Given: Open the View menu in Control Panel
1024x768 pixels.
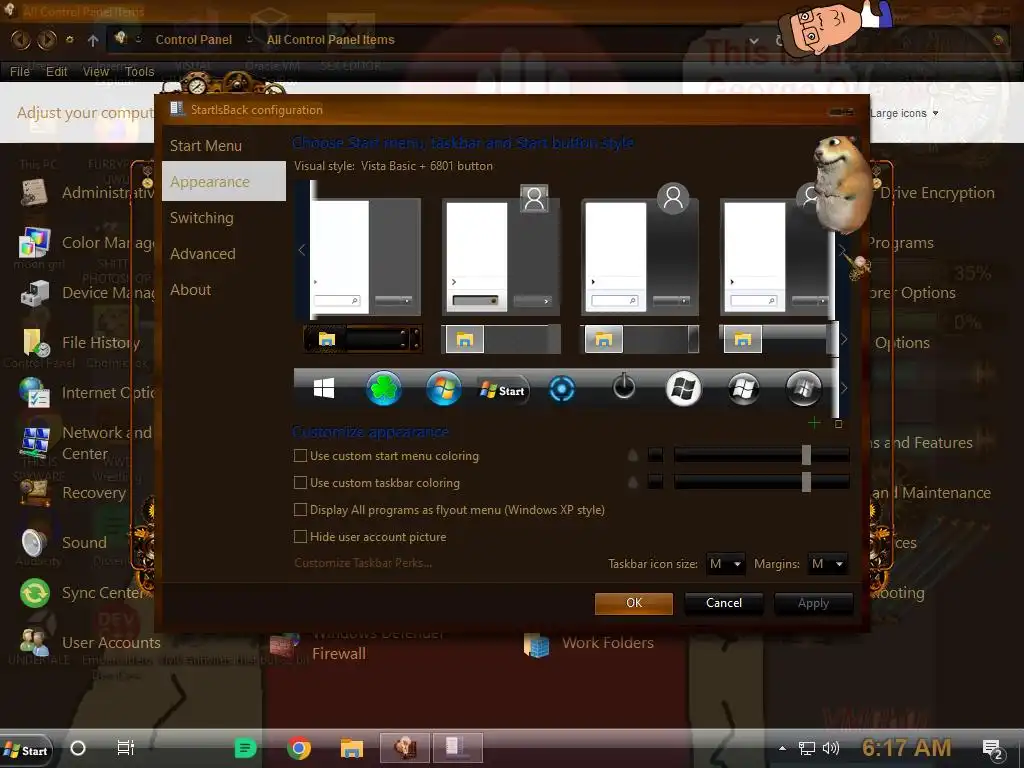Looking at the screenshot, I should pos(95,71).
